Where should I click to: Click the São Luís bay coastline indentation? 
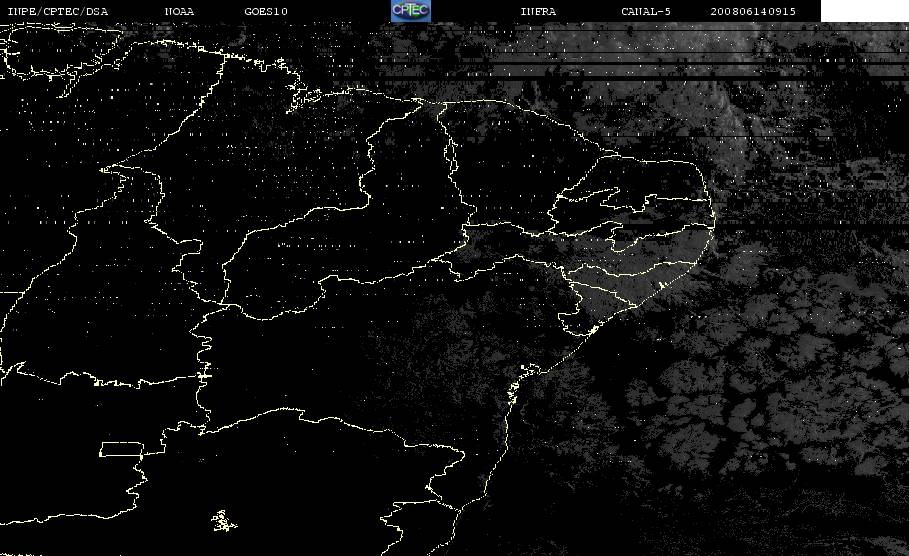(303, 96)
